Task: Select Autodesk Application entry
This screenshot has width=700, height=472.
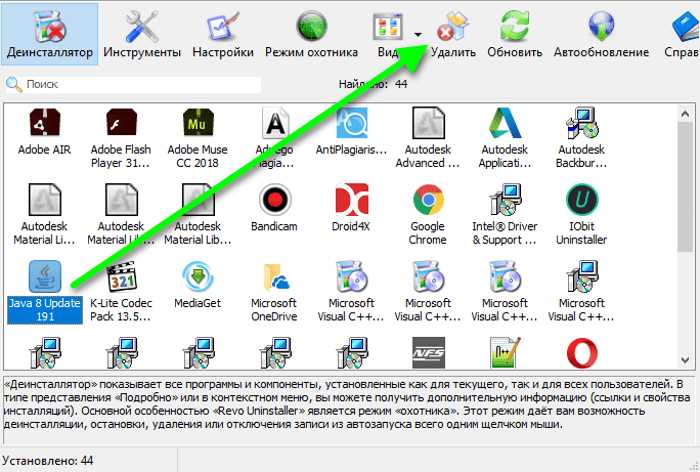Action: click(x=505, y=138)
